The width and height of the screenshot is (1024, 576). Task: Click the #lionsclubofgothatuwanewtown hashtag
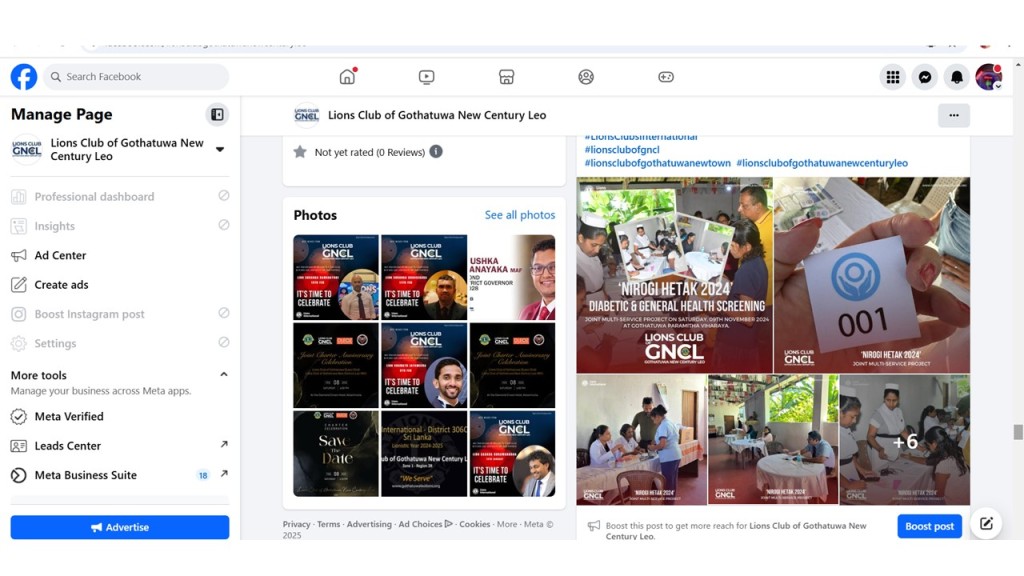[x=658, y=163]
